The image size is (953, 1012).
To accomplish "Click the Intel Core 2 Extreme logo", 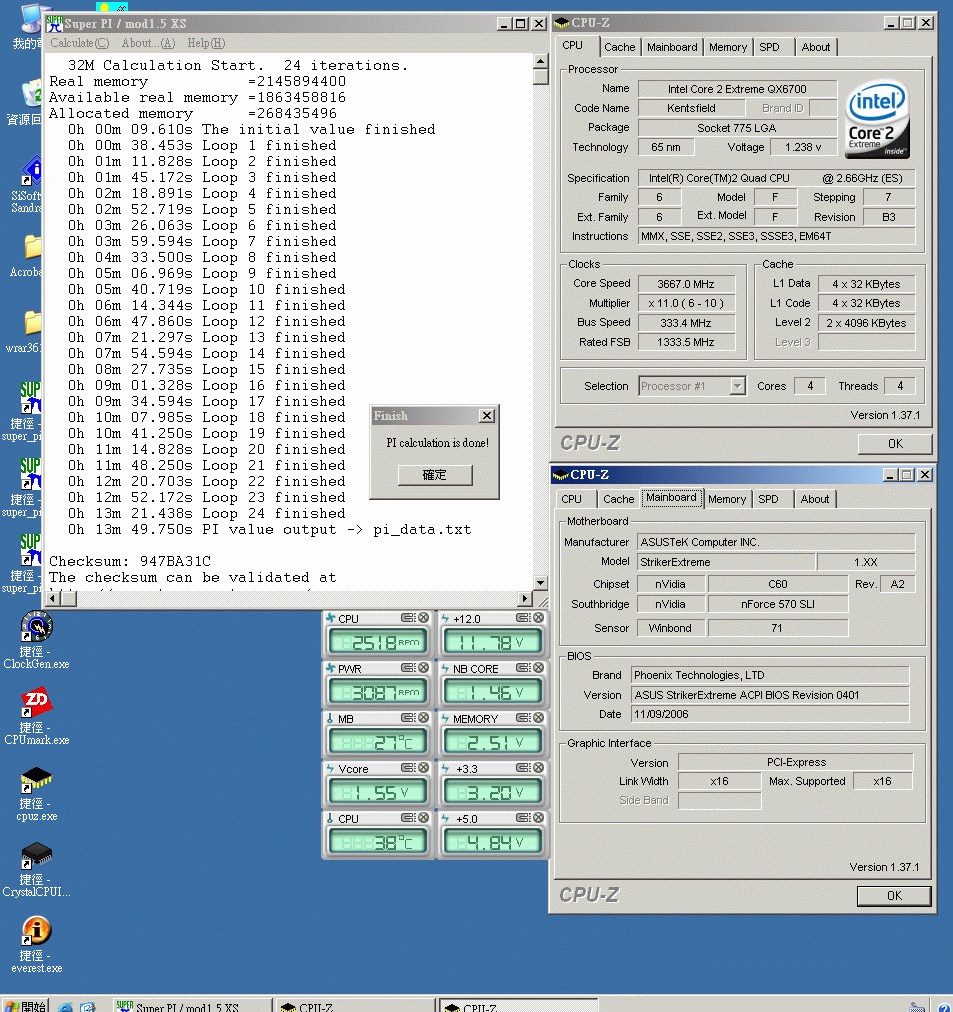I will click(x=877, y=119).
